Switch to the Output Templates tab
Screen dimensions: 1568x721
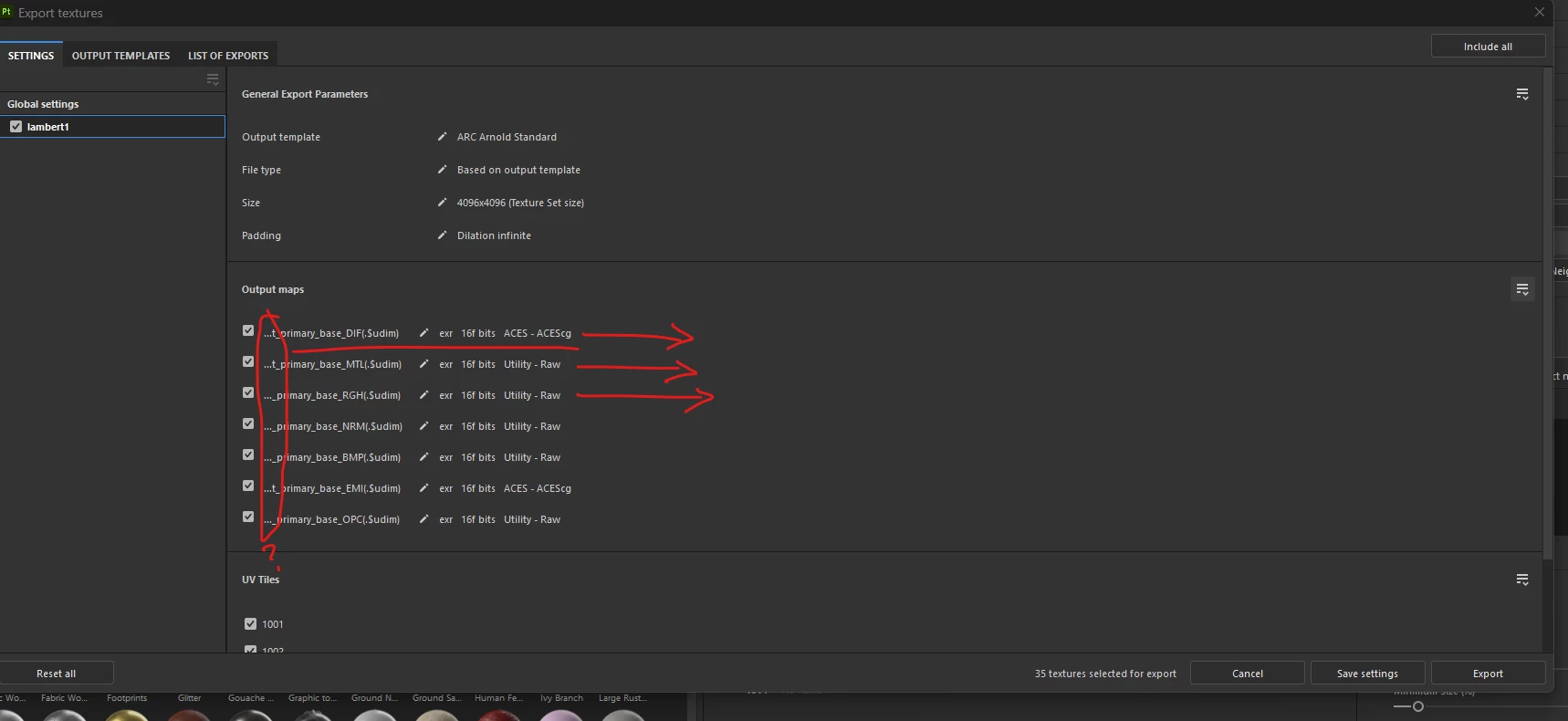120,56
